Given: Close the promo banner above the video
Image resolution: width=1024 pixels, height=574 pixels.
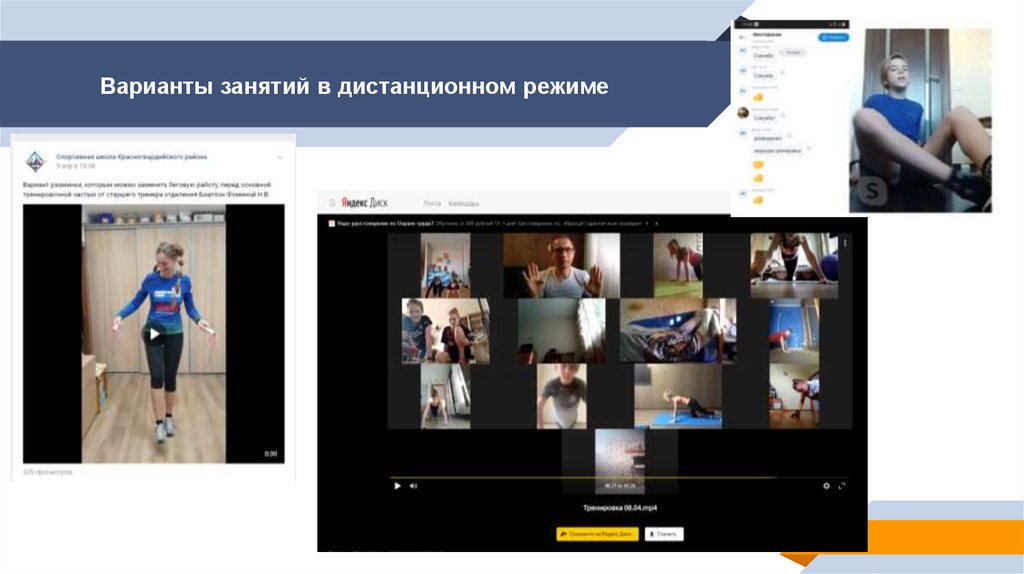Looking at the screenshot, I should point(656,223).
